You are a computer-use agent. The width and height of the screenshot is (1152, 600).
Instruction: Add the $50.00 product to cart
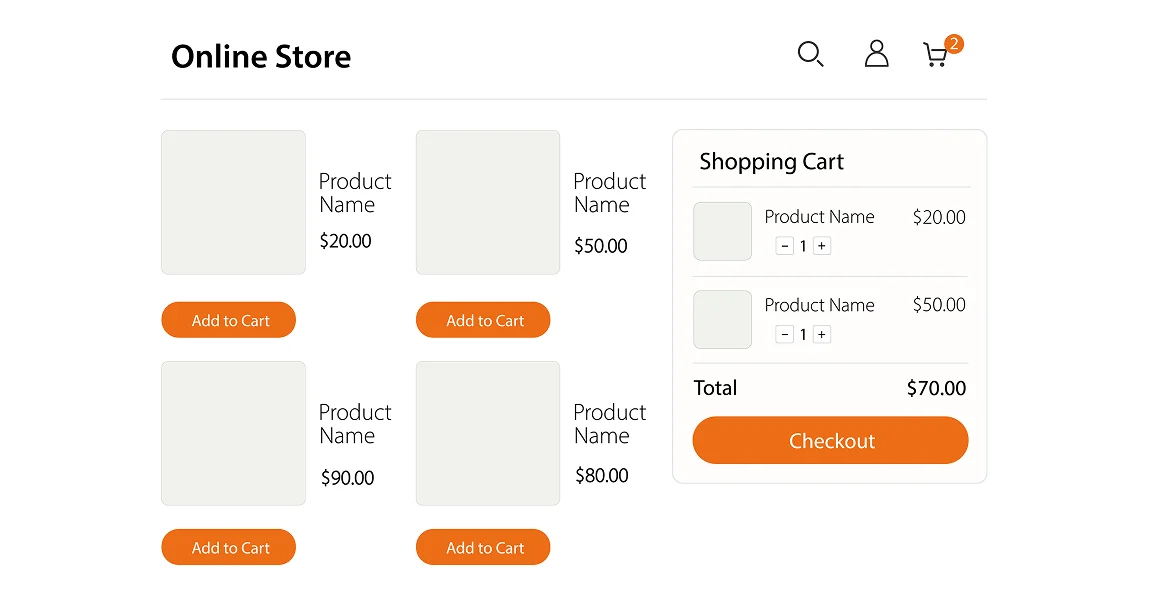(x=483, y=320)
